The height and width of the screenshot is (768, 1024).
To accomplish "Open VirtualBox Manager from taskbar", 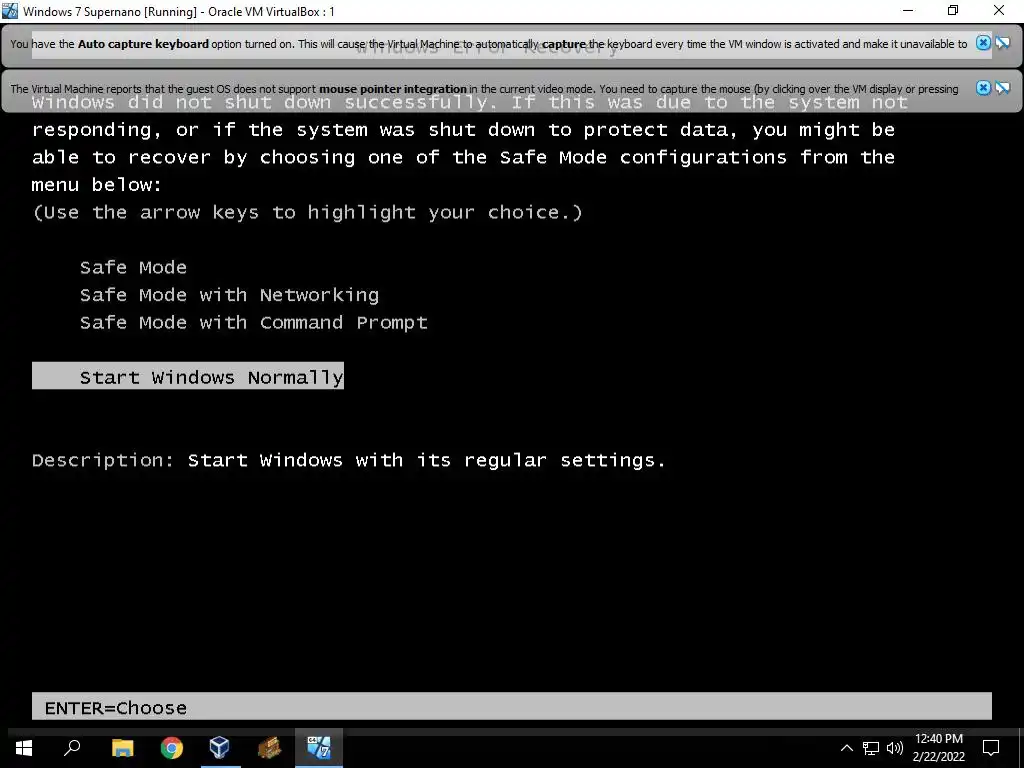I will (x=220, y=748).
